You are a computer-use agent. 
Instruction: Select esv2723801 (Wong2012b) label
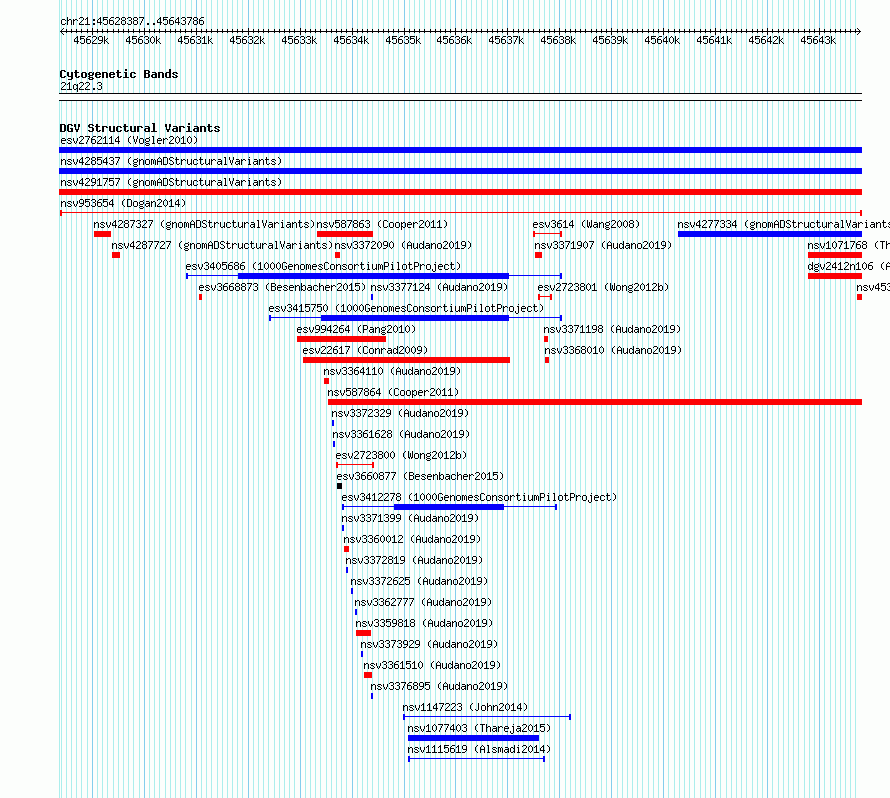pyautogui.click(x=603, y=287)
